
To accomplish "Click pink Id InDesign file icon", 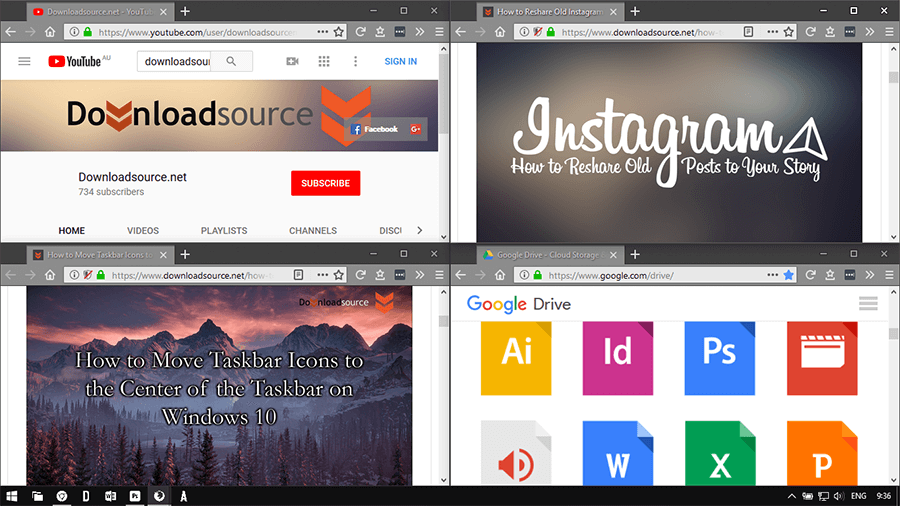I will (618, 359).
